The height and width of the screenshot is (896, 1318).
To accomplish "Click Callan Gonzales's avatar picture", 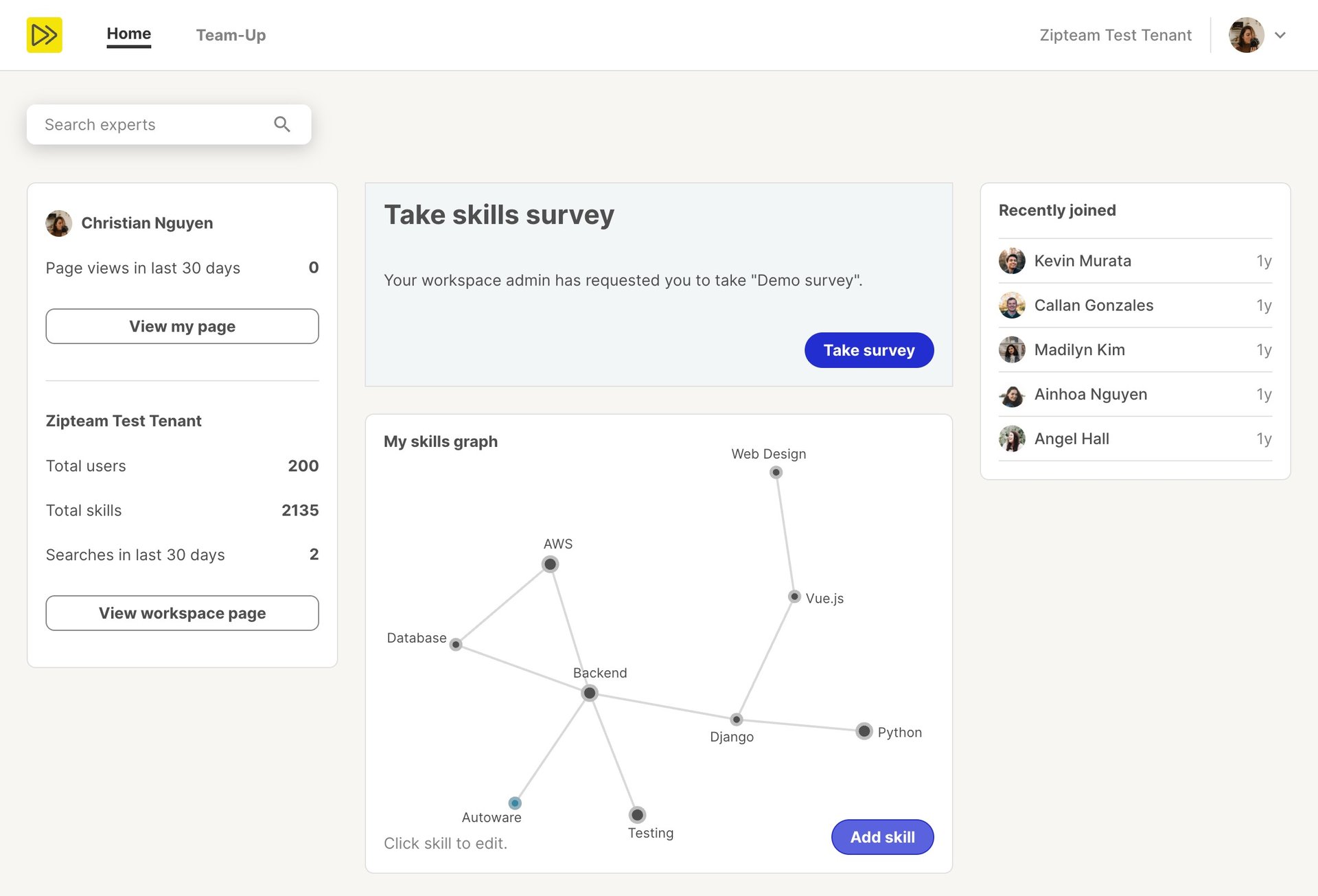I will [x=1012, y=306].
